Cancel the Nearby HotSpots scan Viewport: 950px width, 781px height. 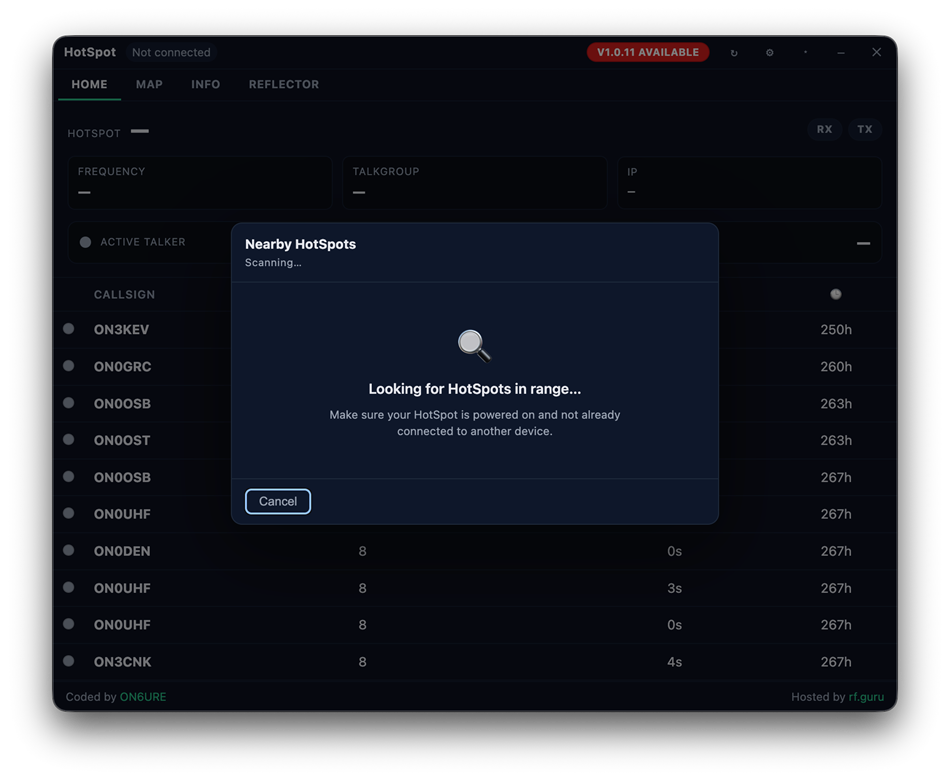point(277,502)
